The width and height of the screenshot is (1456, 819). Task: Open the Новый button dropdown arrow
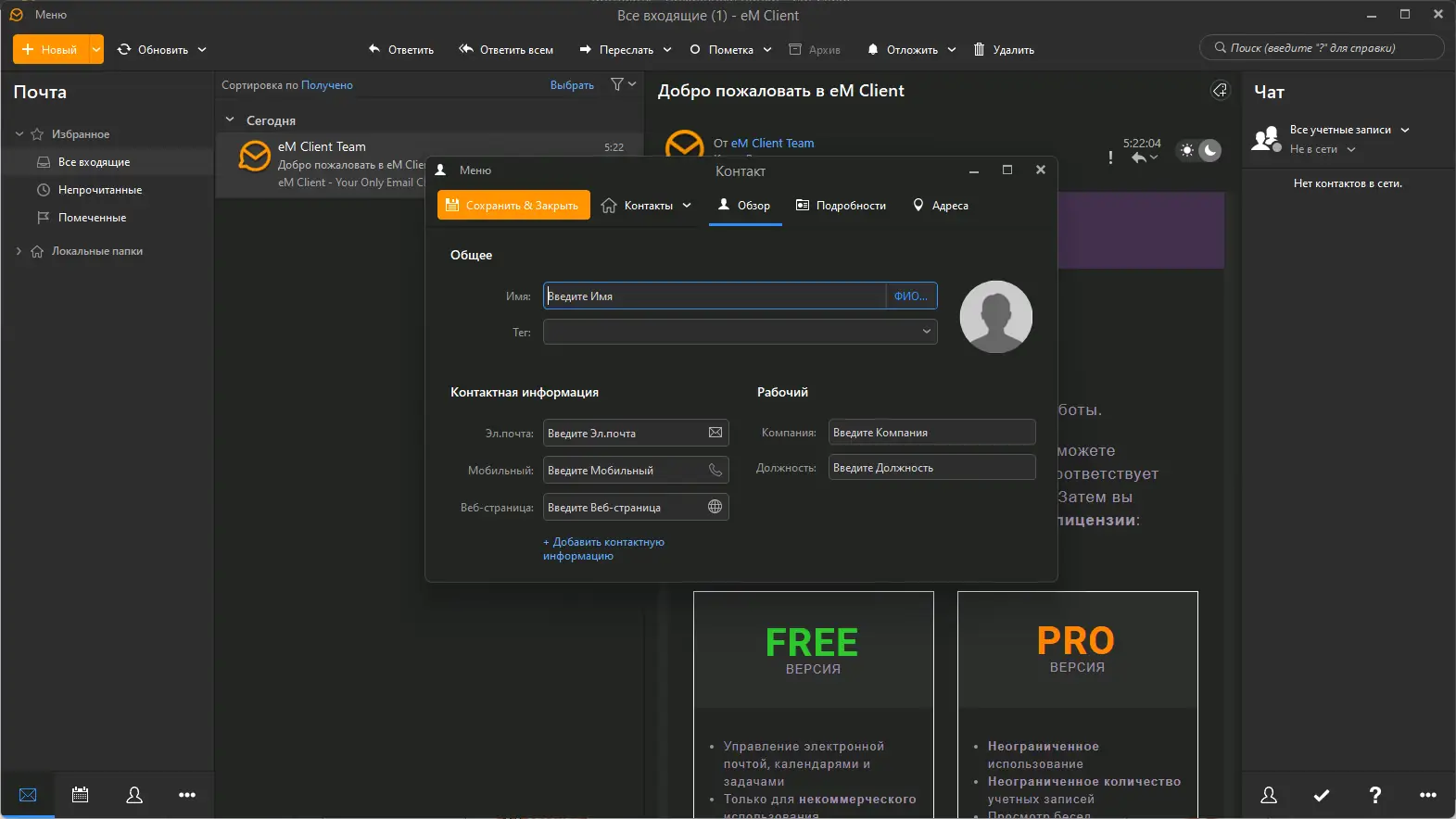[96, 49]
